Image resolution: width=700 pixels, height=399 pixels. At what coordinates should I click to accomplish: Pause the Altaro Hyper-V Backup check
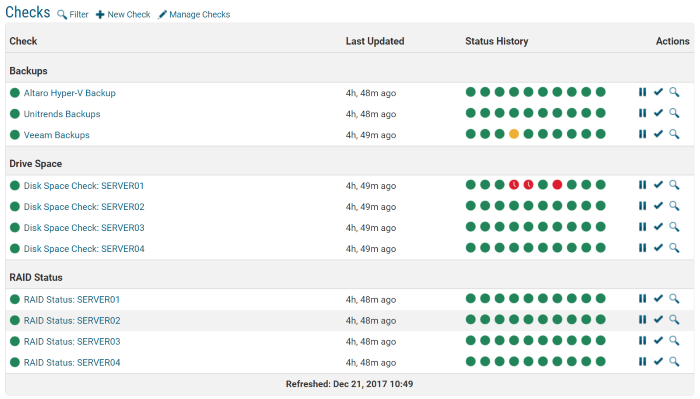(x=642, y=92)
